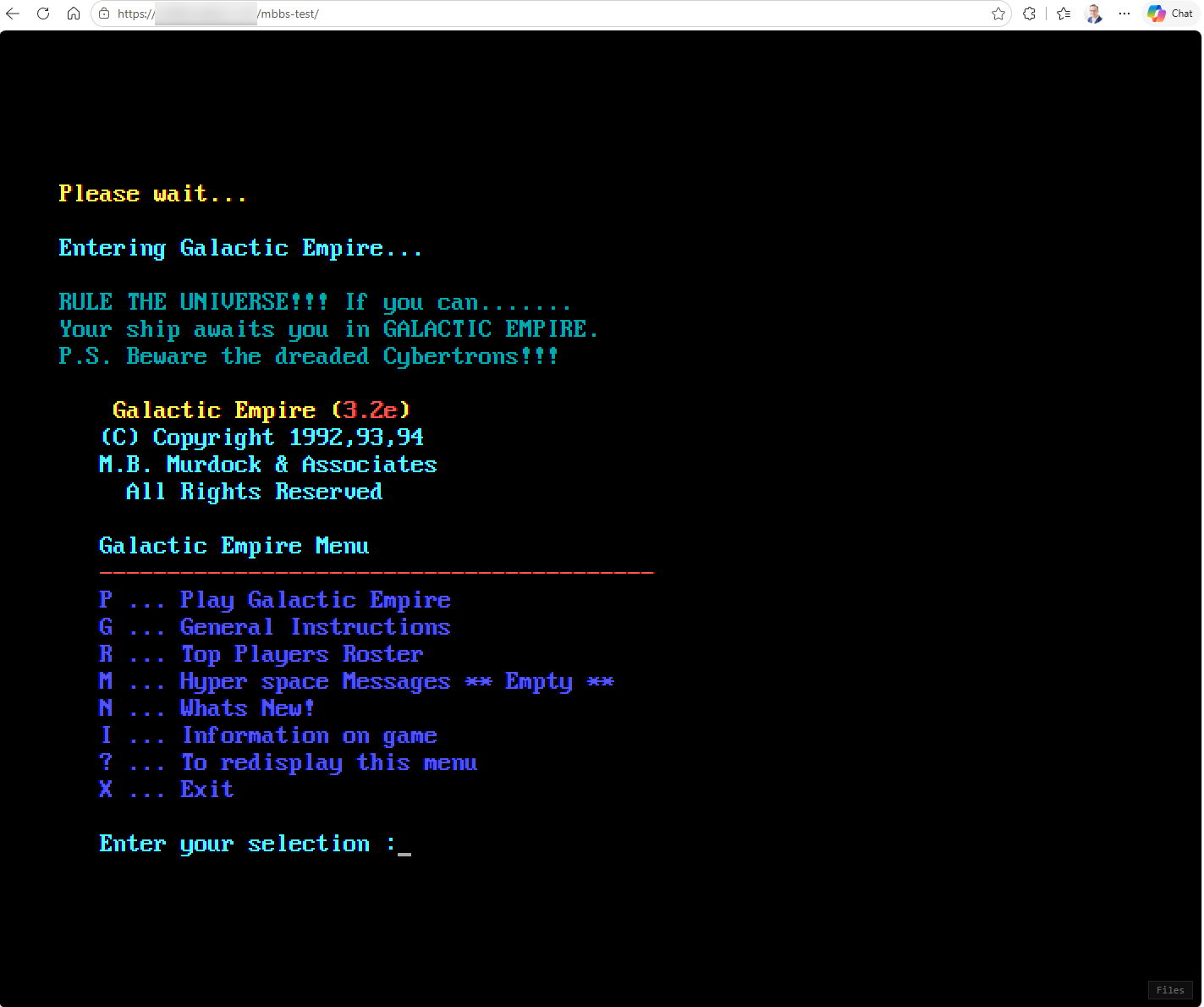This screenshot has height=1007, width=1204.
Task: Click the Top Players Roster line
Action: tap(261, 654)
